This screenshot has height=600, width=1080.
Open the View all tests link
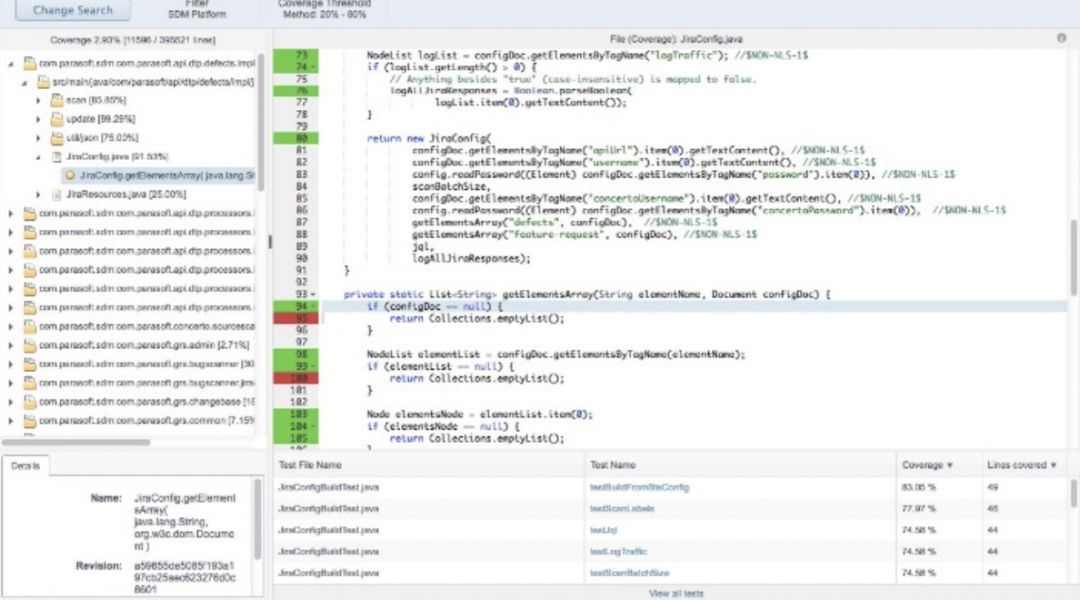tap(675, 593)
